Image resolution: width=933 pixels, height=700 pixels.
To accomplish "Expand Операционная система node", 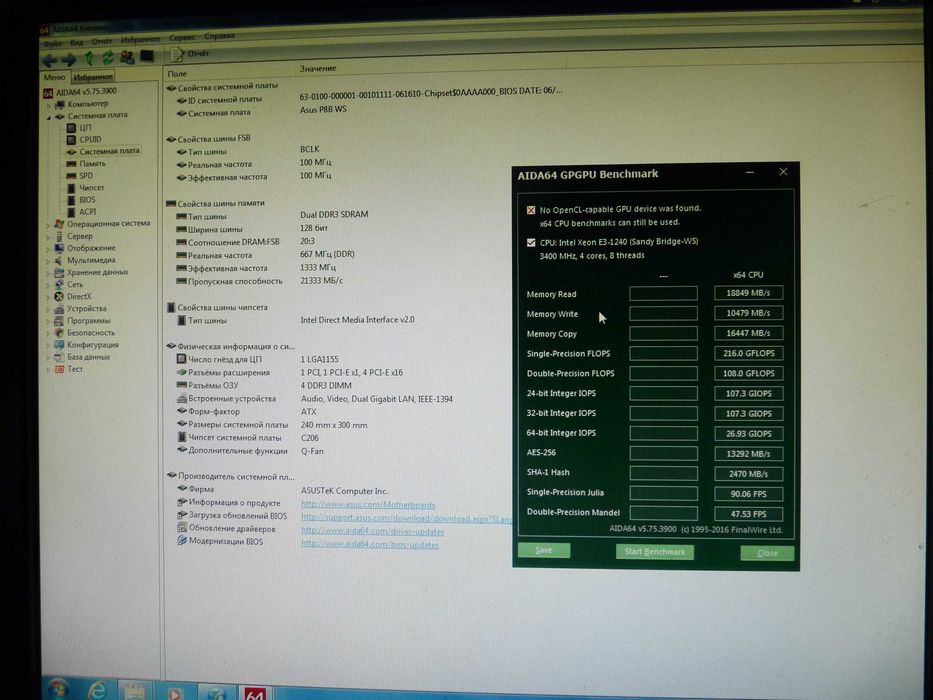I will (49, 225).
